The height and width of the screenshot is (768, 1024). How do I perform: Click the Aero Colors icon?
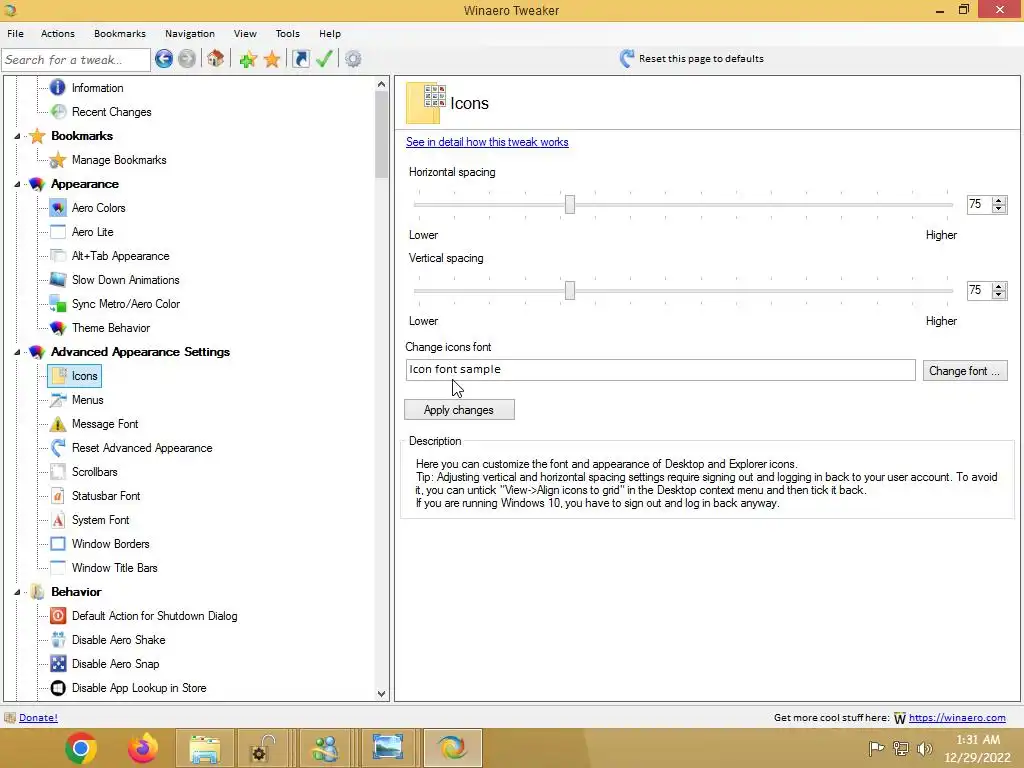point(57,208)
